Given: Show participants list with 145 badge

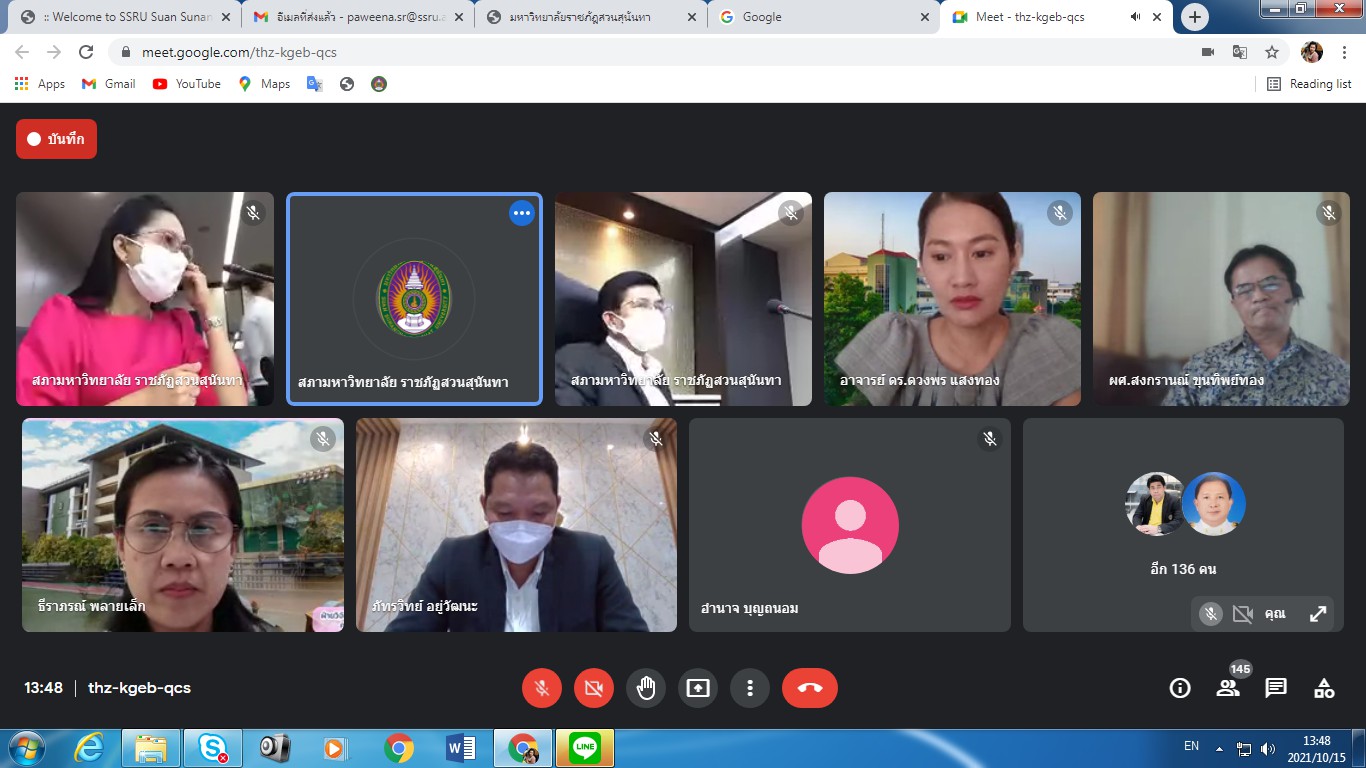Looking at the screenshot, I should coord(1228,688).
